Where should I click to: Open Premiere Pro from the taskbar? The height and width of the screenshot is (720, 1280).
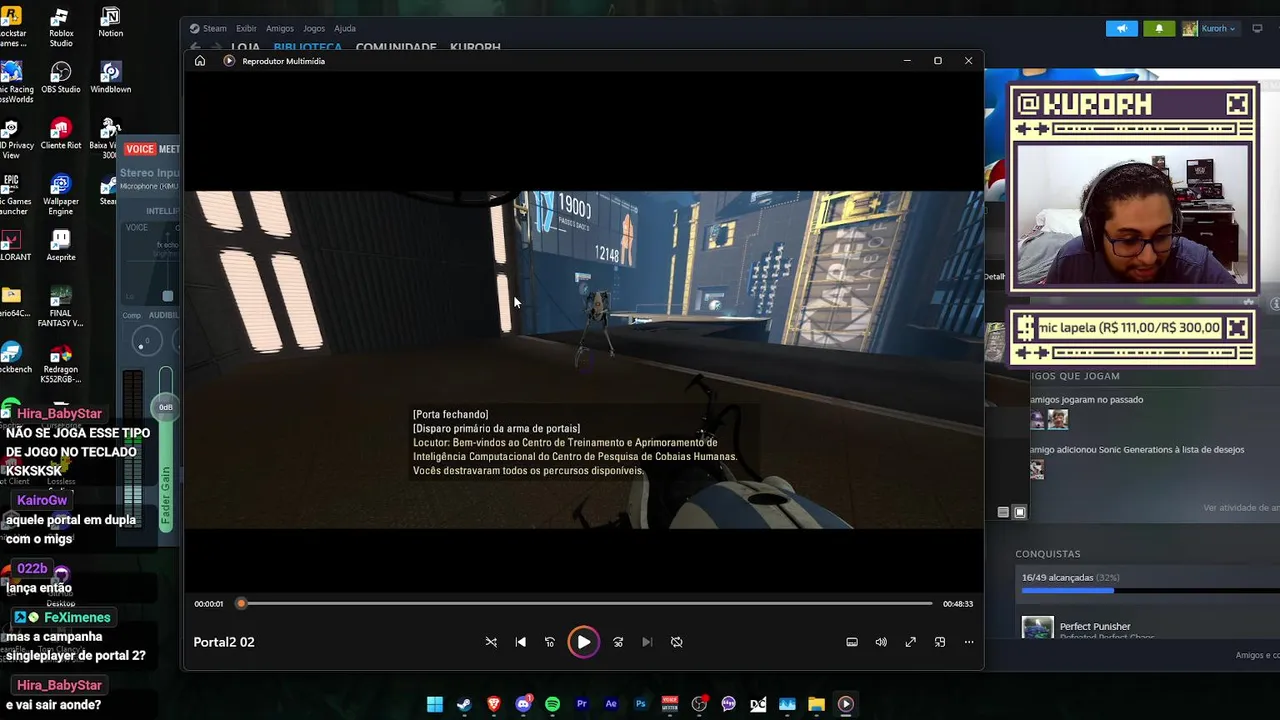582,704
